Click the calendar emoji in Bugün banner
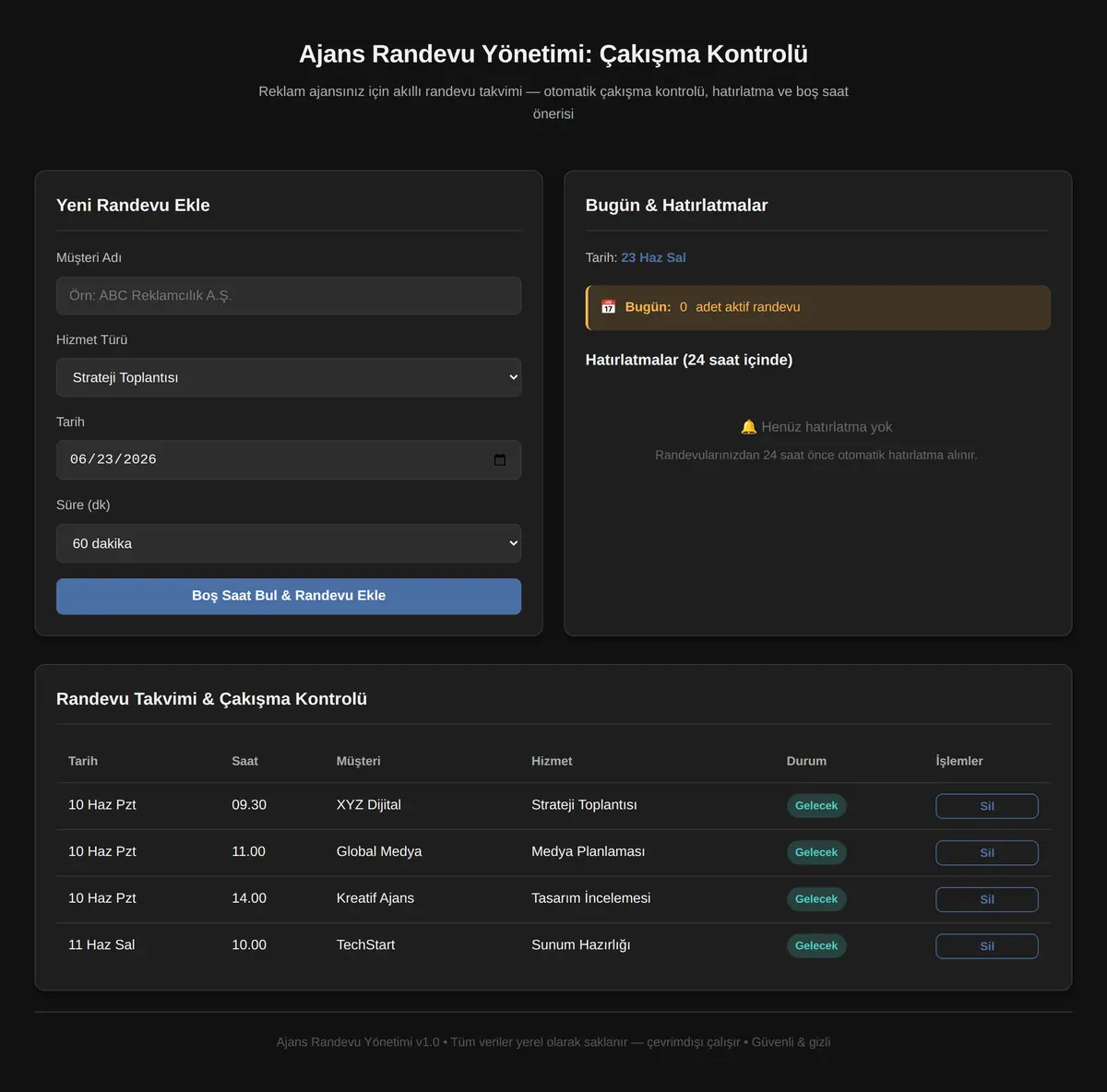 [608, 307]
